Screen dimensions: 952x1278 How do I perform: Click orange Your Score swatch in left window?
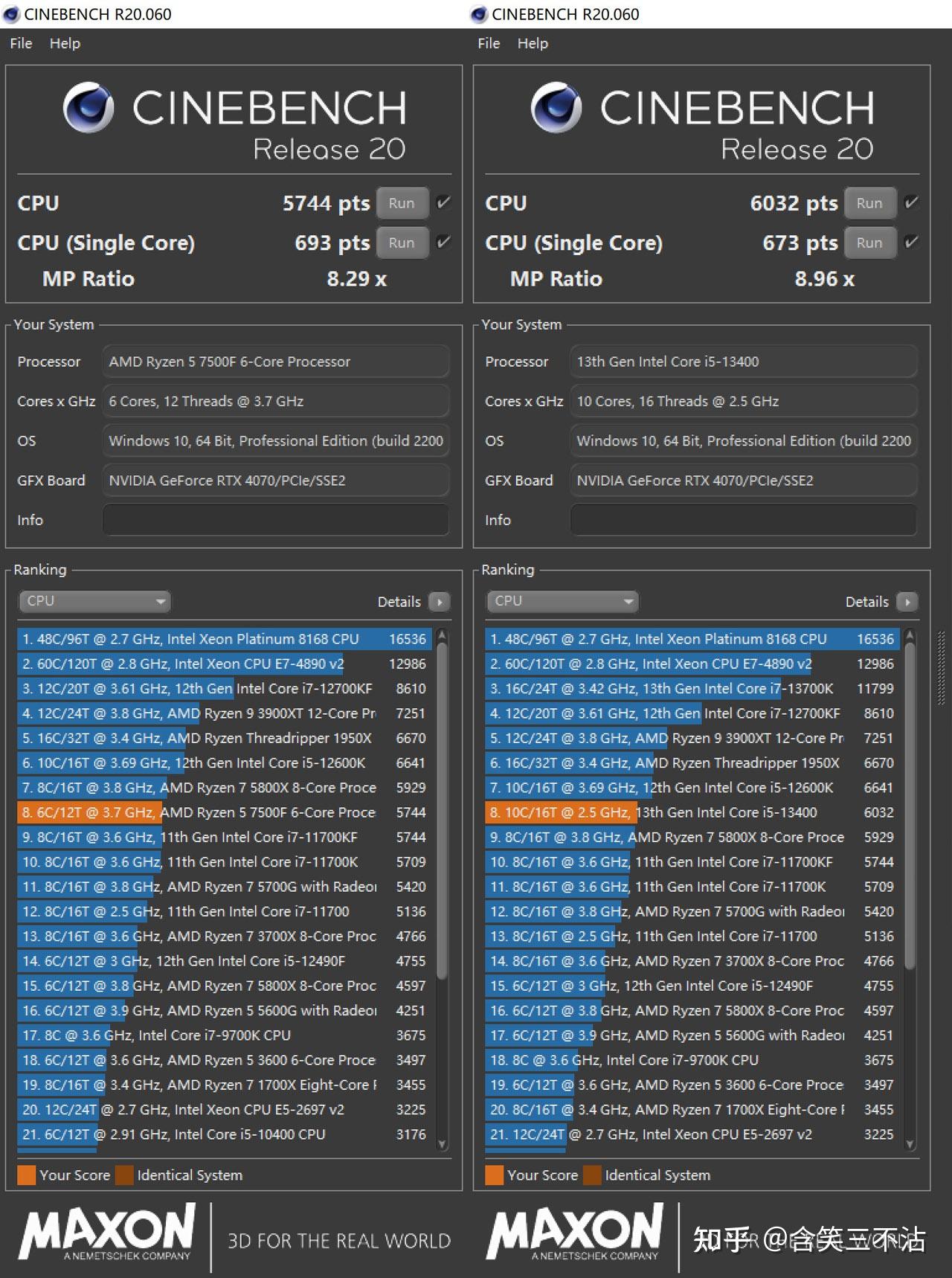point(26,1175)
